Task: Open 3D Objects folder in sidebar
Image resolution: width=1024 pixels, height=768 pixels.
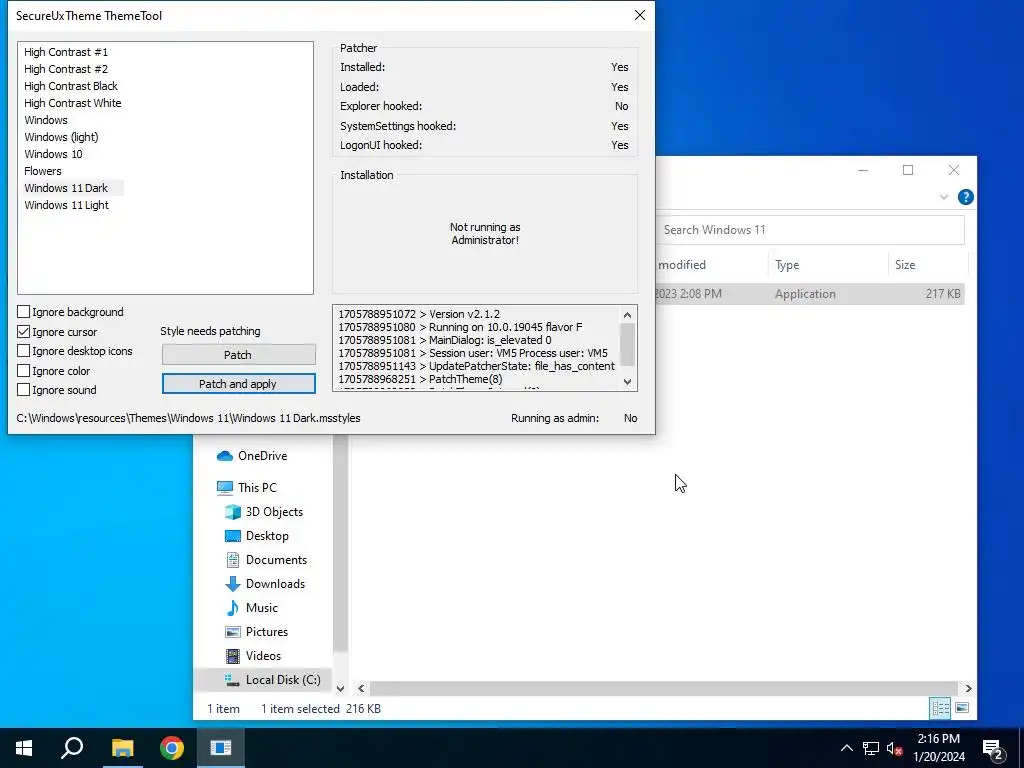Action: [274, 511]
